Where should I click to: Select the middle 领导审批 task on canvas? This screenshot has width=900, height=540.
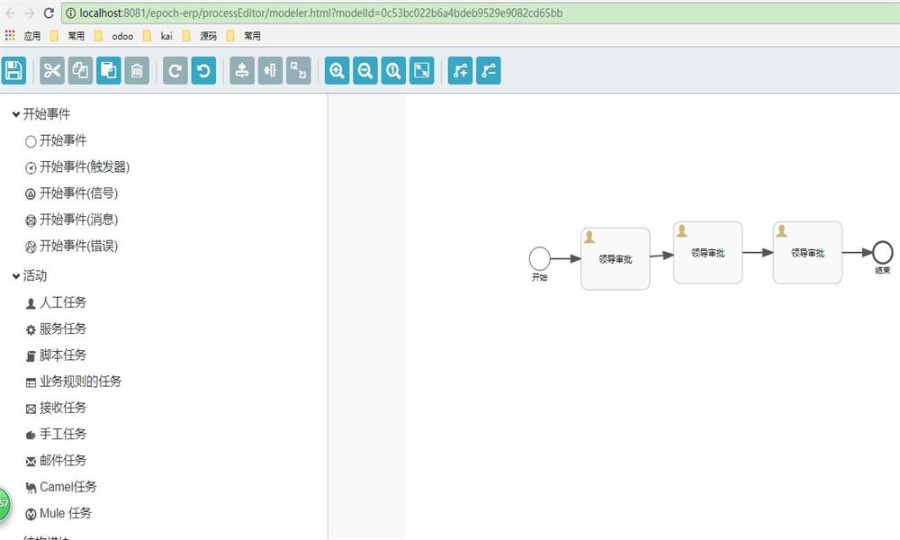708,252
